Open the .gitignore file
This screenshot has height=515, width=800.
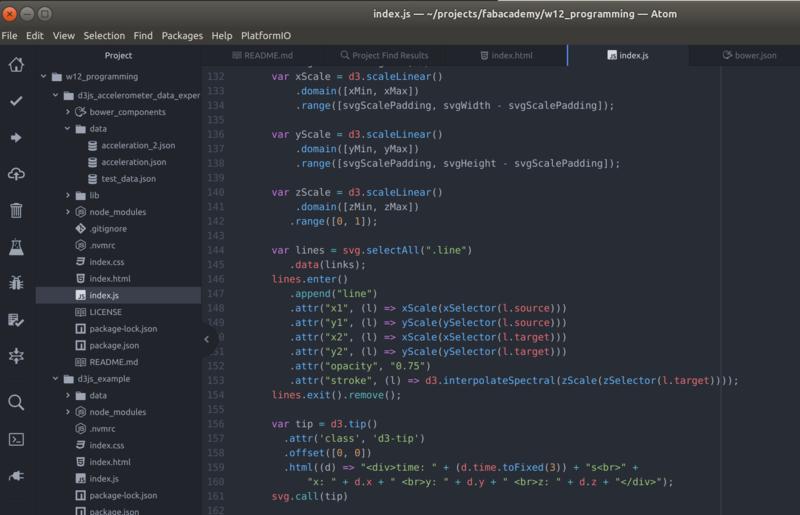tap(108, 229)
